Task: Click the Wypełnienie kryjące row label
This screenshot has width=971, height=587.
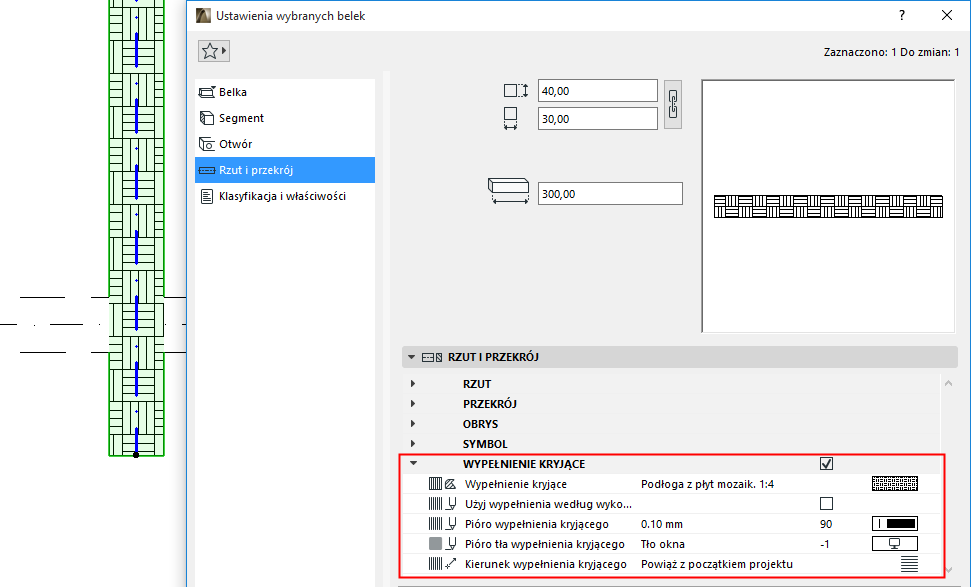Action: pos(515,484)
